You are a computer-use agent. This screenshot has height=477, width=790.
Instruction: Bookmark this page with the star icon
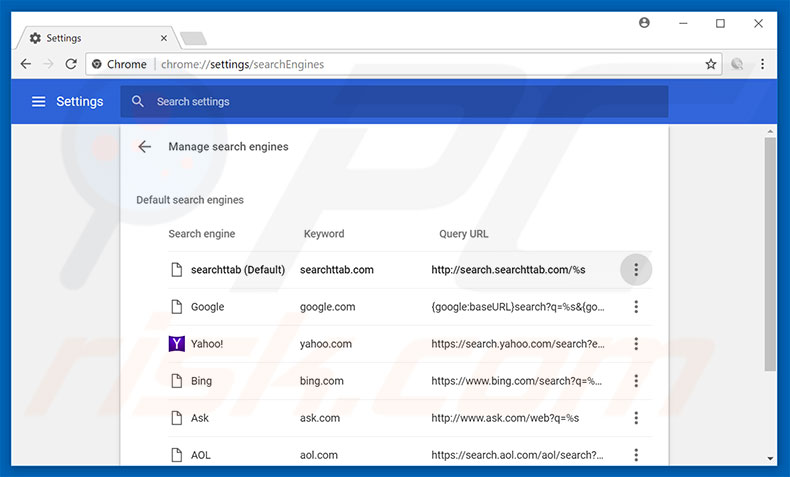coord(710,64)
